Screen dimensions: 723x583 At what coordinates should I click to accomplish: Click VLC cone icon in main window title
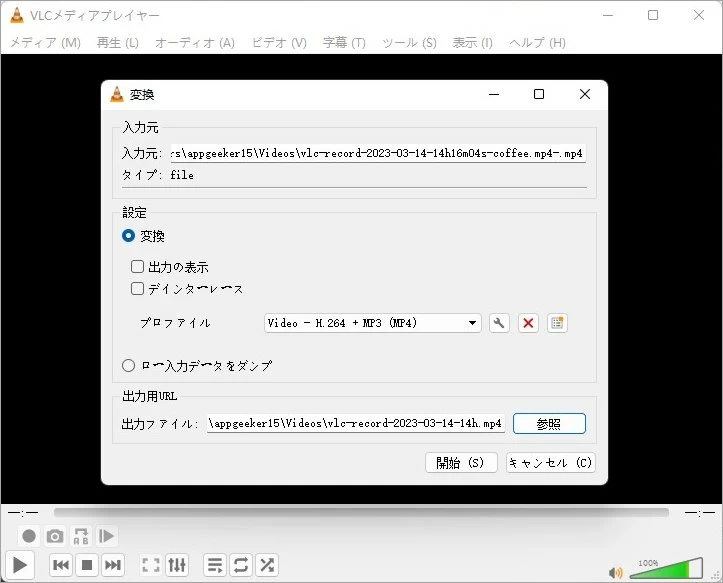[17, 15]
